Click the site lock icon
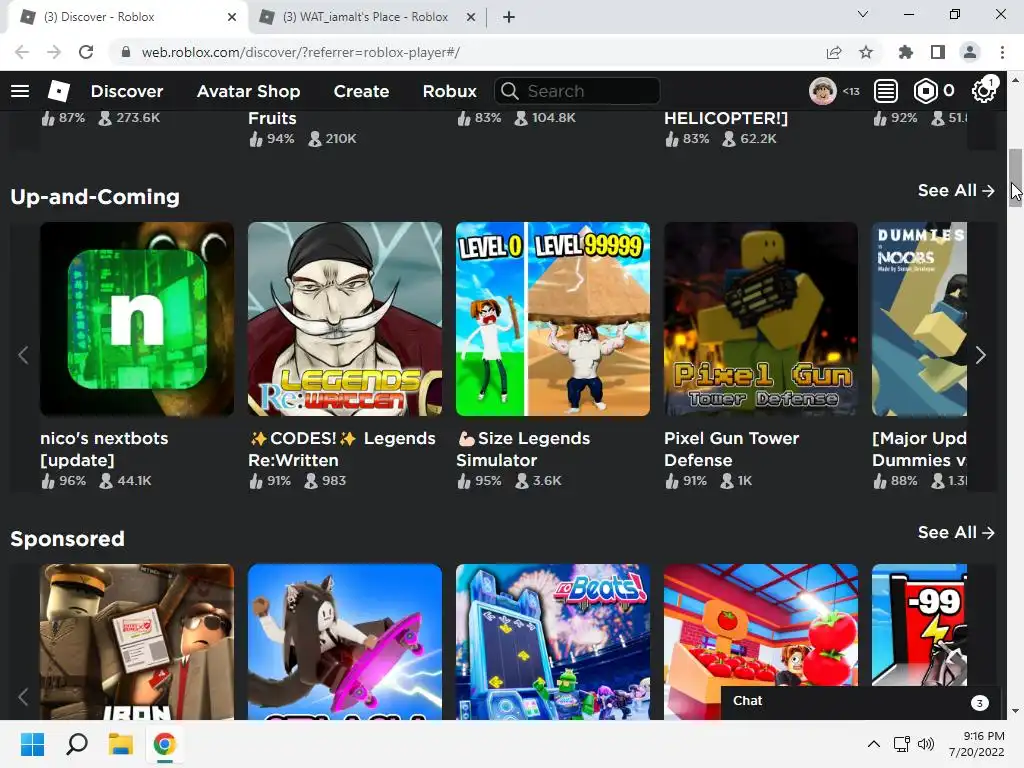This screenshot has height=768, width=1024. pos(126,52)
